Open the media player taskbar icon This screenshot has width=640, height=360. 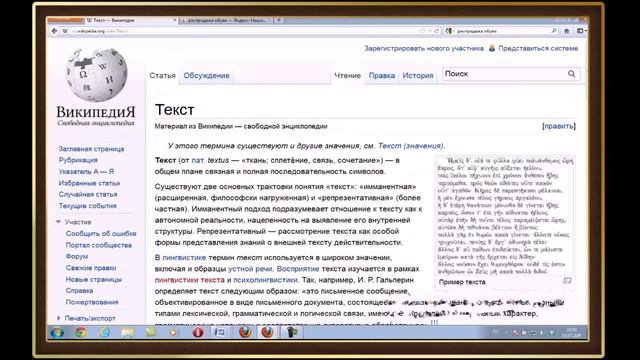pos(174,332)
